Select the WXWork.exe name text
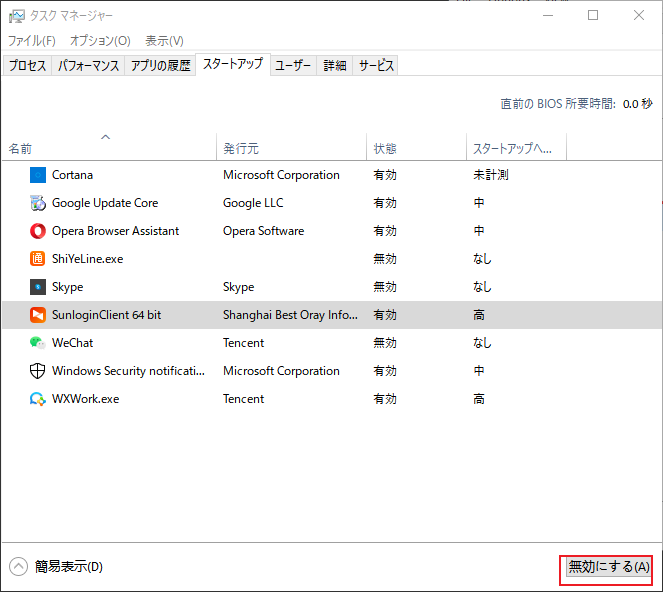 pyautogui.click(x=85, y=399)
